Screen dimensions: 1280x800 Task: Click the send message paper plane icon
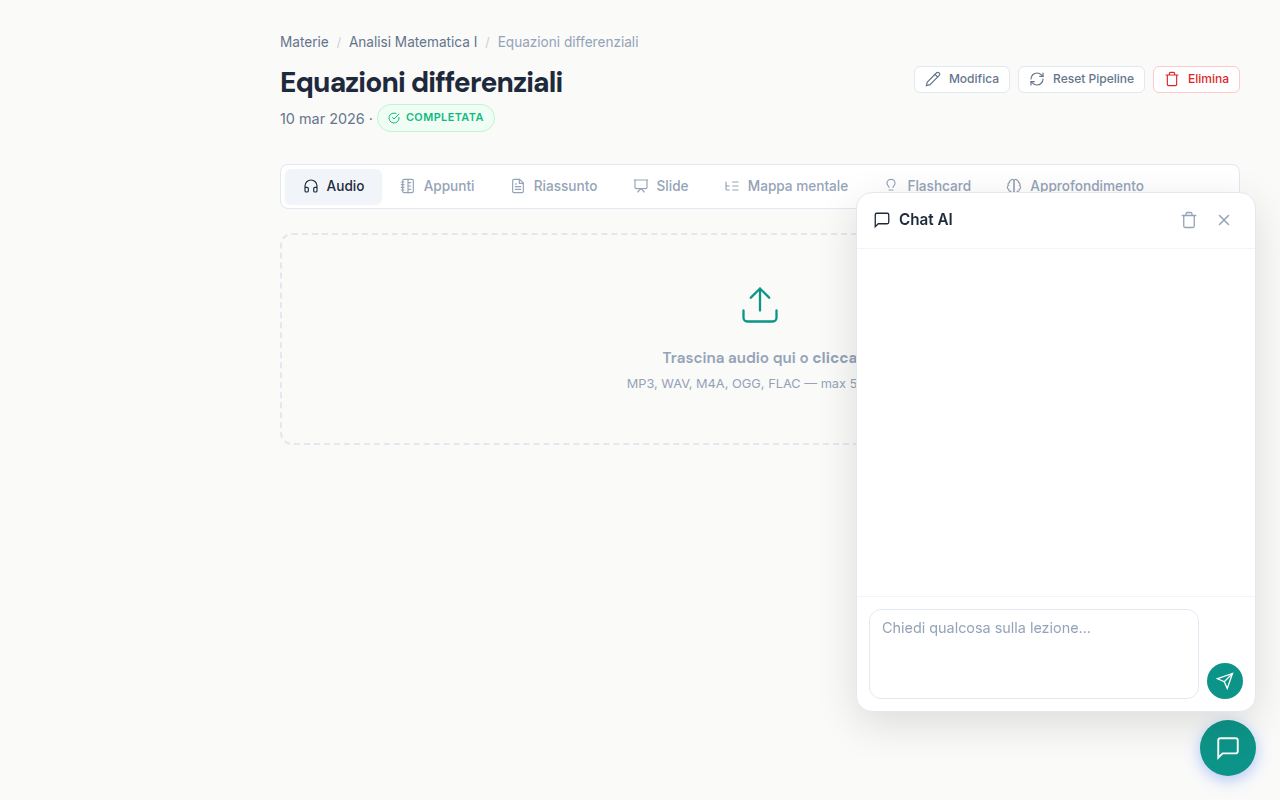click(x=1224, y=681)
